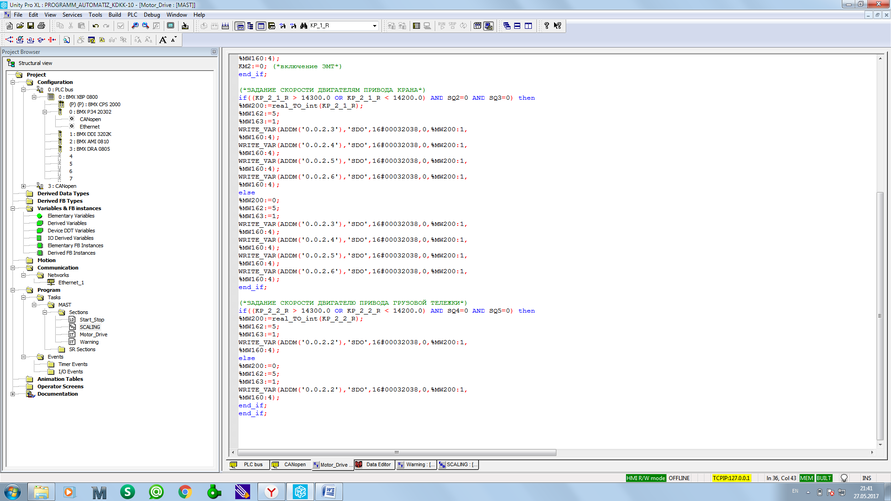Screen dimensions: 891x501
Task: Expand the 3 : CANopen tree node
Action: 24,186
